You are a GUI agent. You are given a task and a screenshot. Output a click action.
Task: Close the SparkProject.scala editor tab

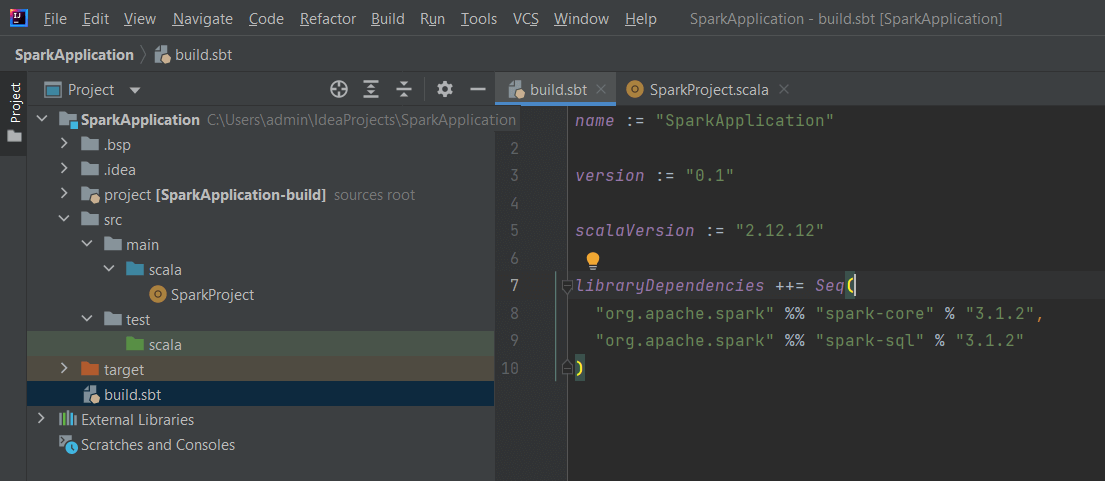pyautogui.click(x=784, y=89)
